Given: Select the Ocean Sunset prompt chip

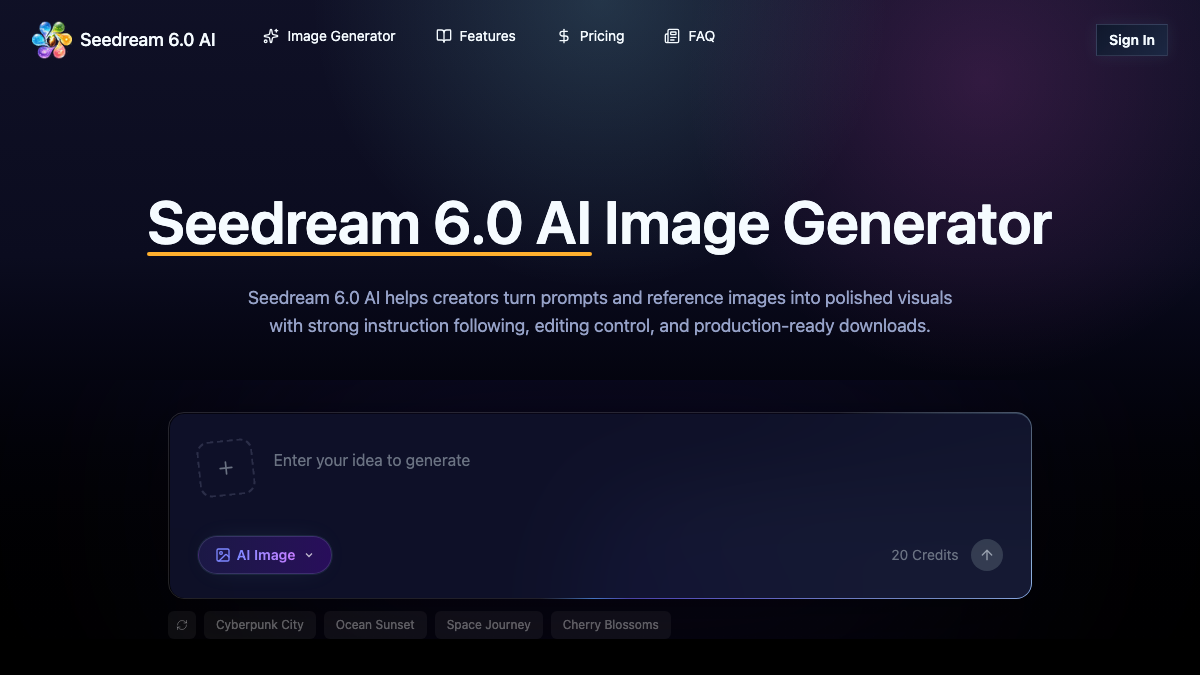Looking at the screenshot, I should [x=375, y=625].
